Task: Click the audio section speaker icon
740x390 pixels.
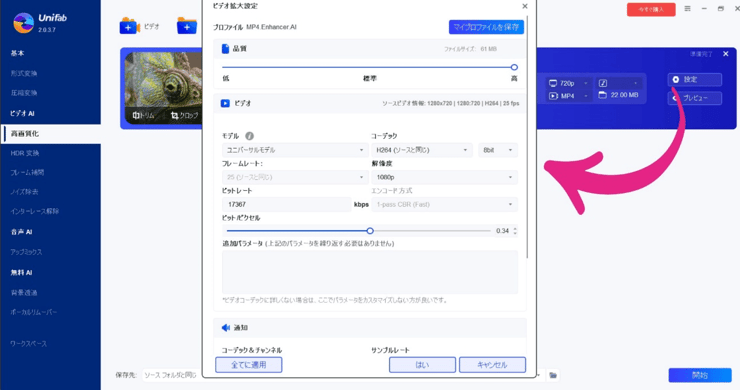Action: [226, 328]
